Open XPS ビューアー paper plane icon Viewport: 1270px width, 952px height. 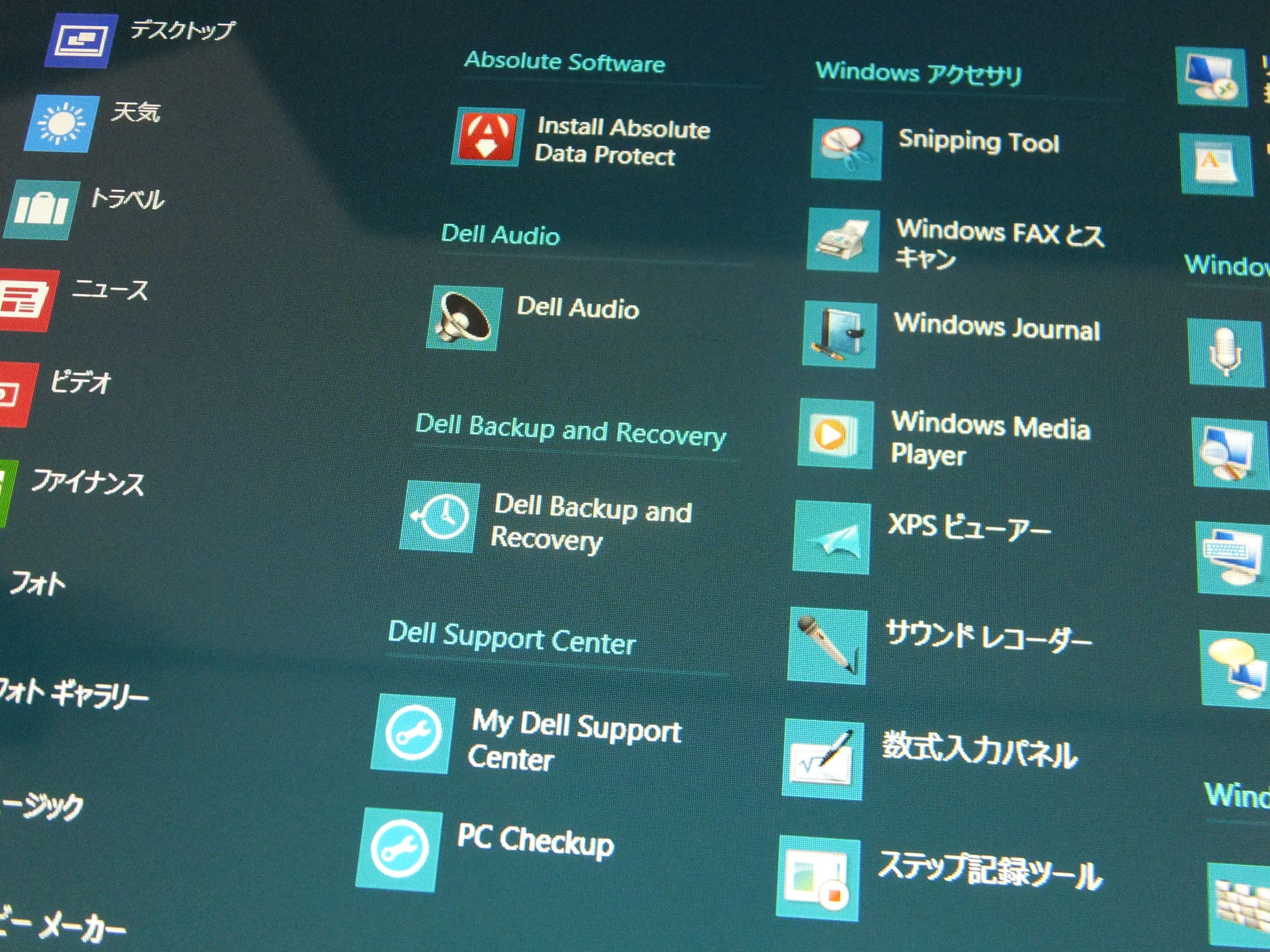(x=832, y=538)
